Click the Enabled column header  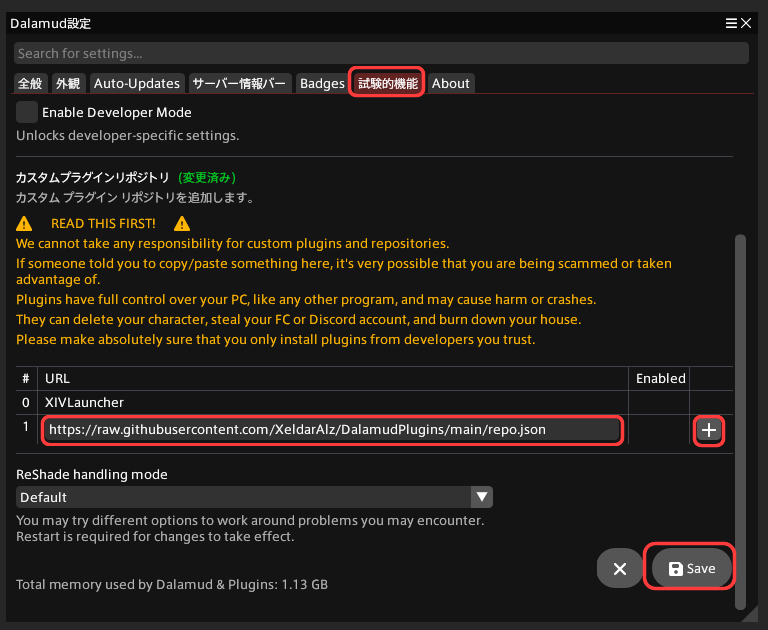point(660,378)
